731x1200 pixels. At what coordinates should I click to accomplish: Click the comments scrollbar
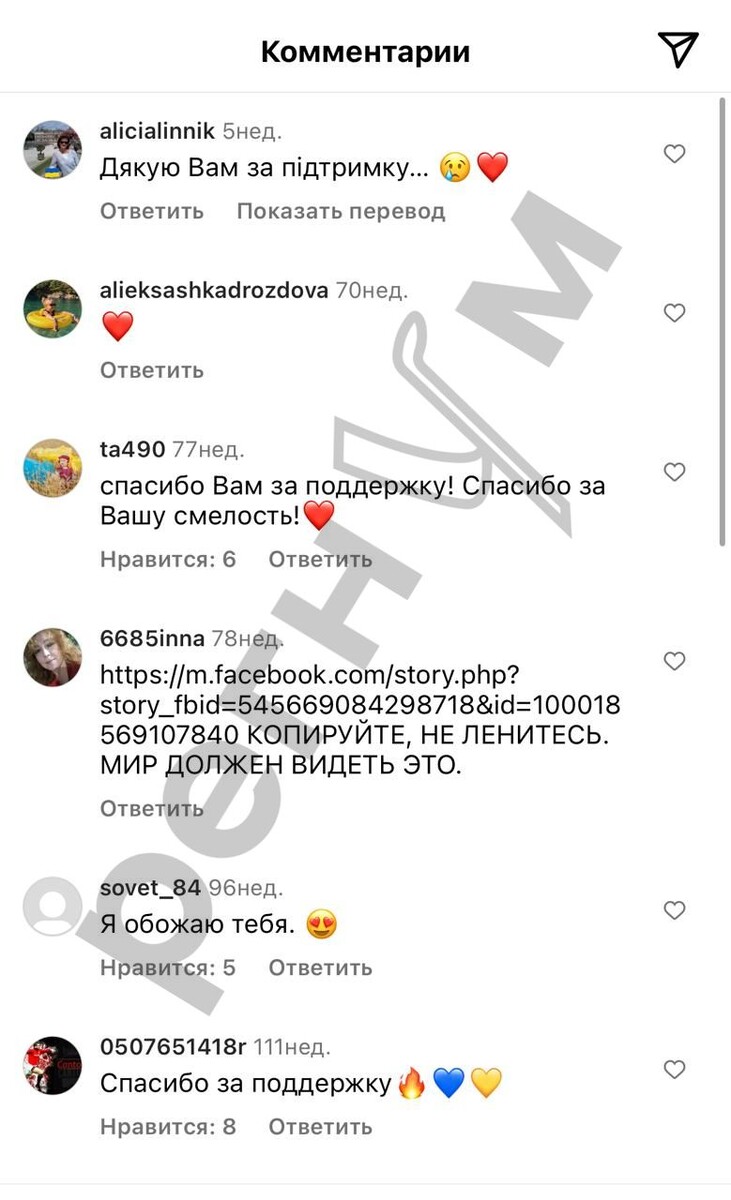coord(722,320)
